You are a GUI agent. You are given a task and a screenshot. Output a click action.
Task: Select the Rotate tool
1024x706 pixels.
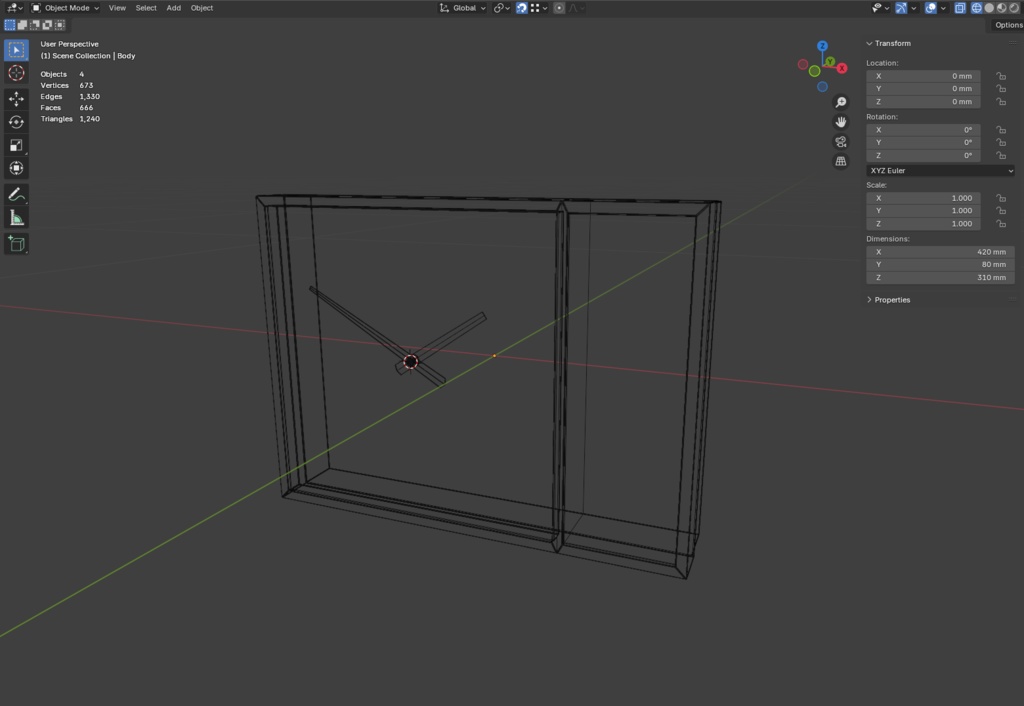pos(16,122)
